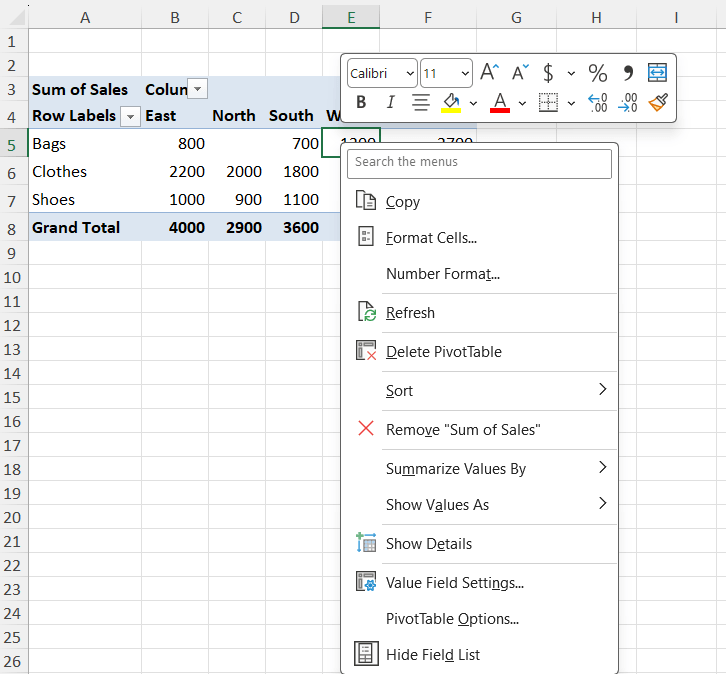Expand the Sort submenu
The width and height of the screenshot is (726, 674).
point(480,391)
